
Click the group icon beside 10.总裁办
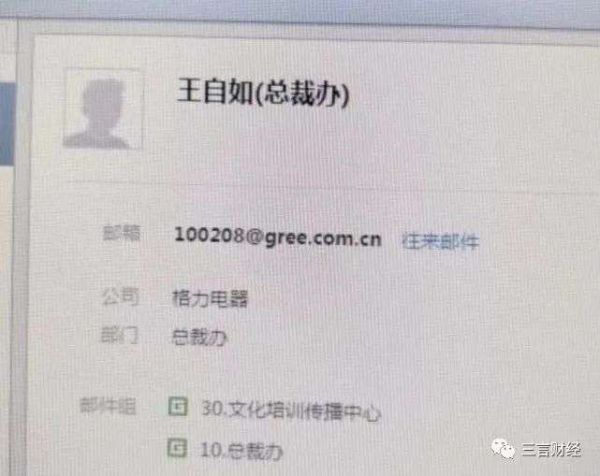click(177, 448)
